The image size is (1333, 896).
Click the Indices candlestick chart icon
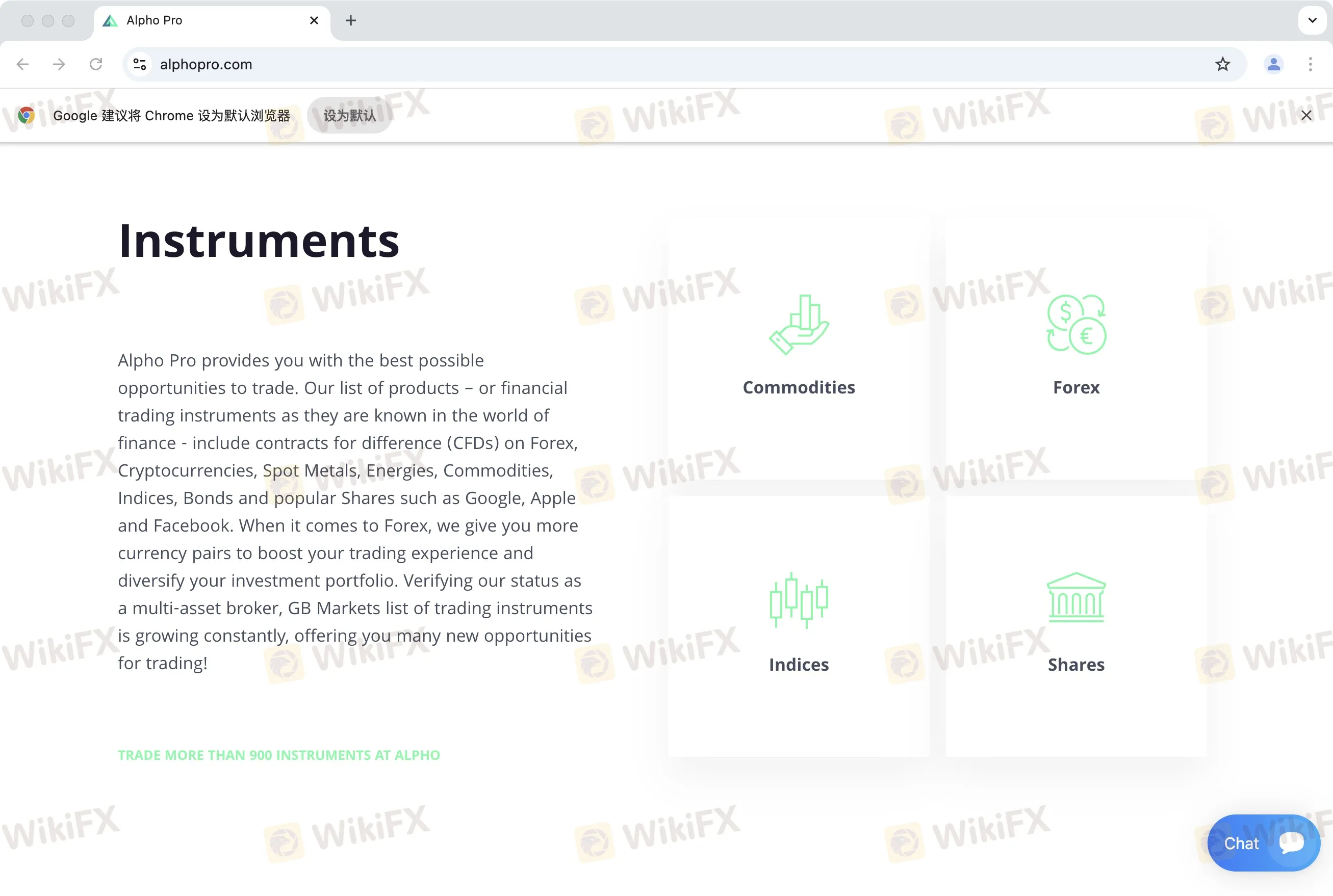coord(799,600)
